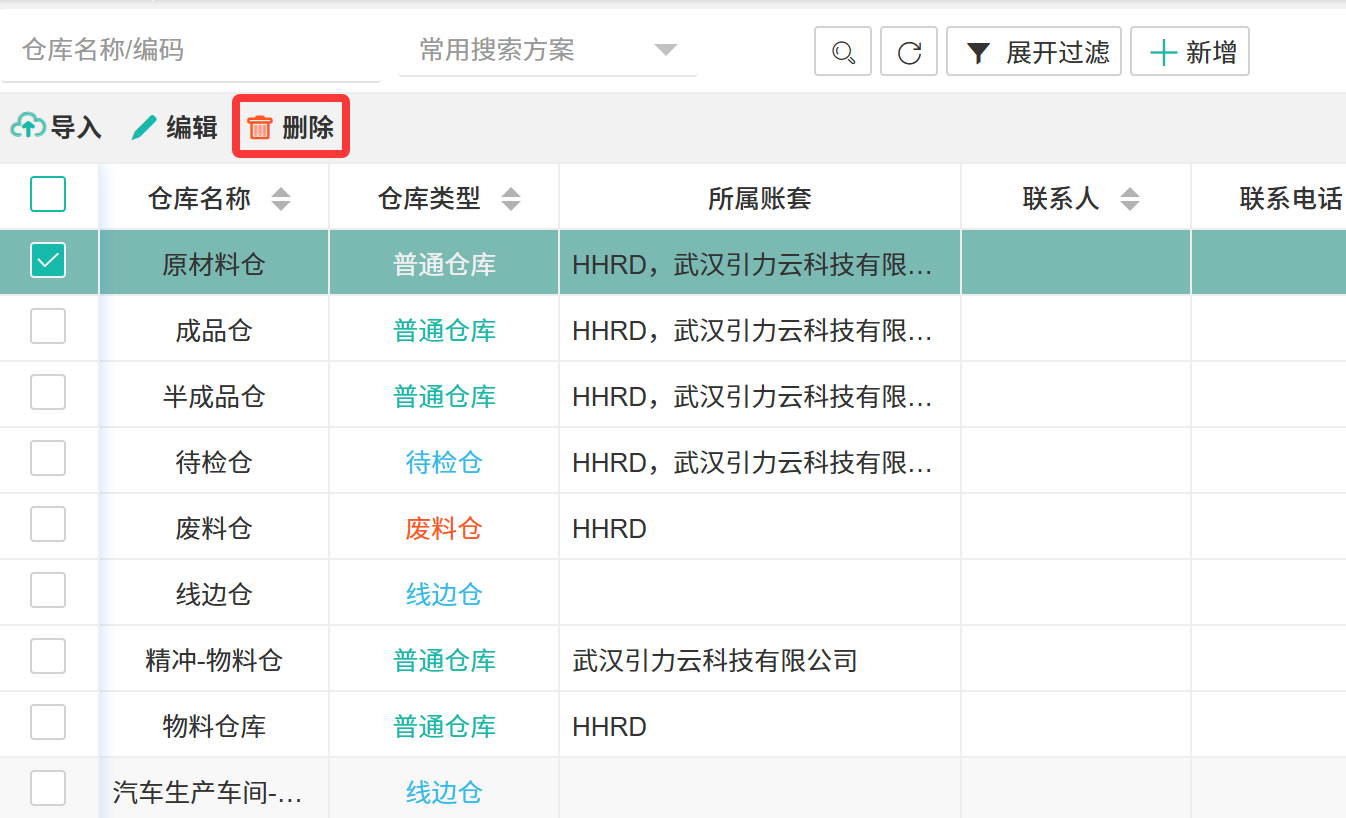The width and height of the screenshot is (1346, 818).
Task: Click the refresh icon button
Action: tap(908, 52)
